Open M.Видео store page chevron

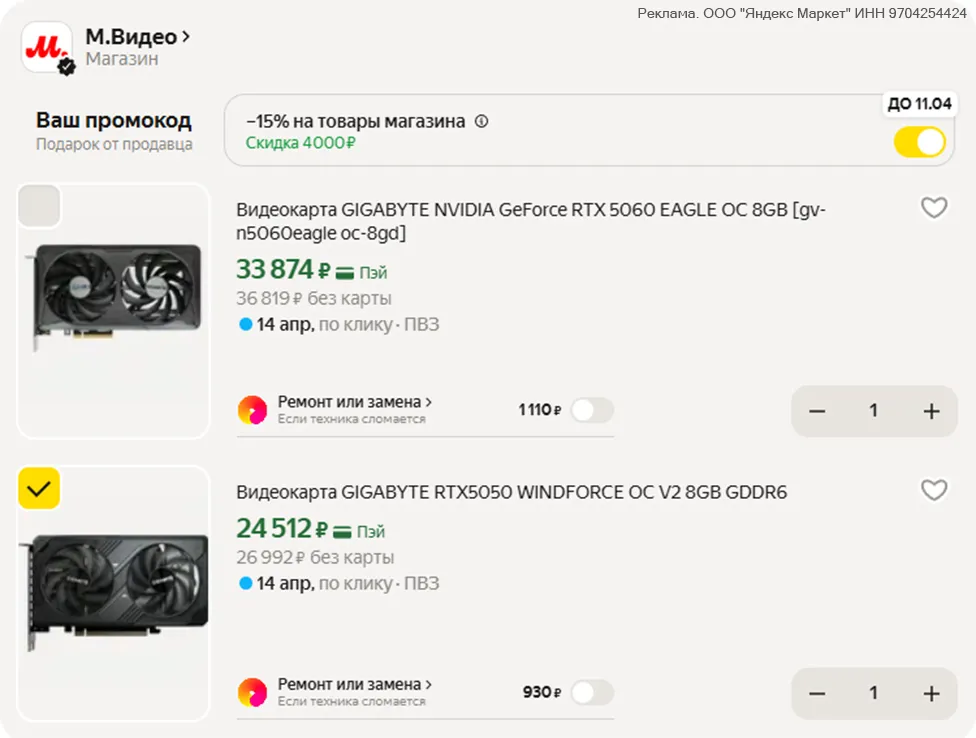click(185, 38)
